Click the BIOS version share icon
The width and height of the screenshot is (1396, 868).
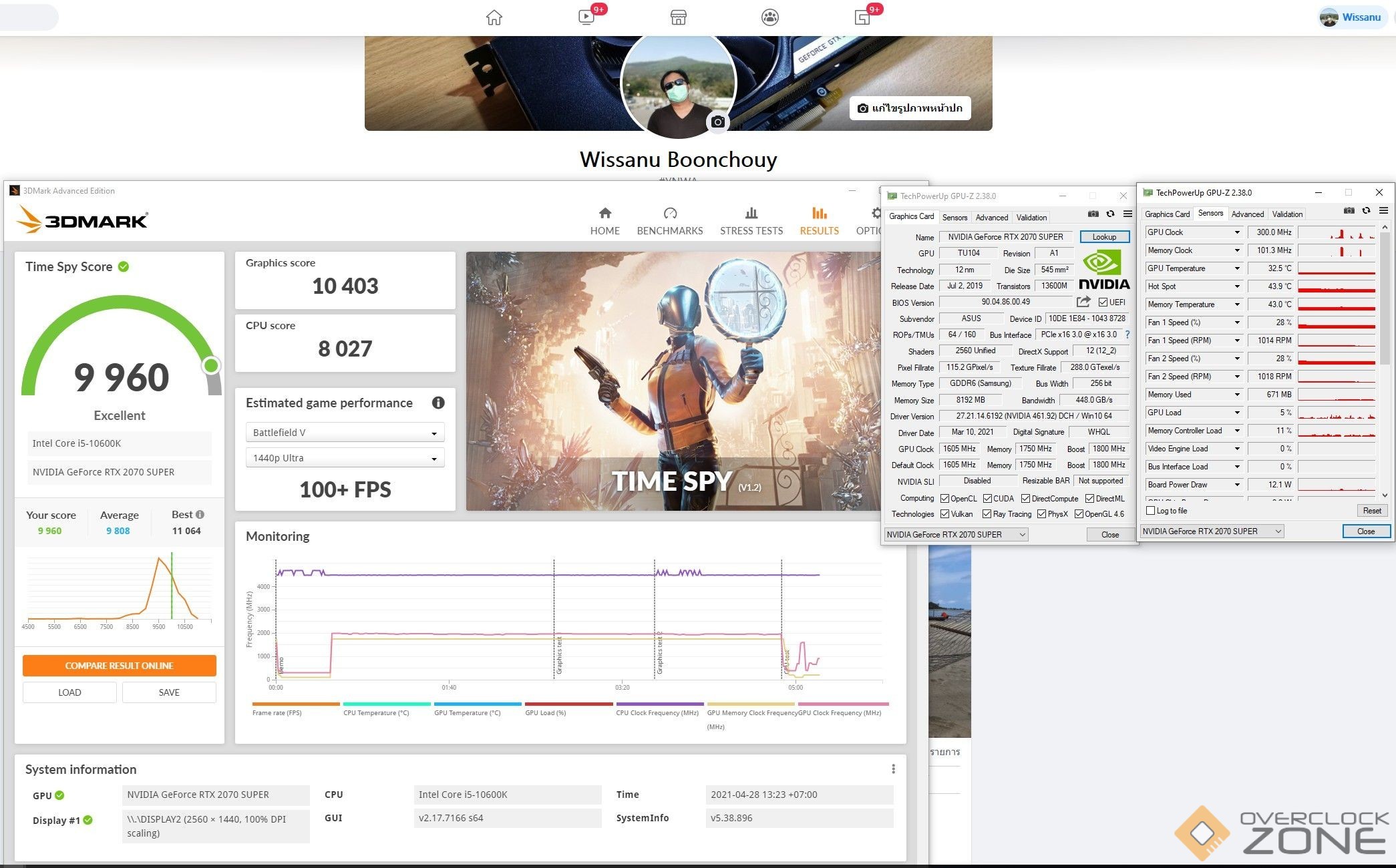pos(1083,302)
